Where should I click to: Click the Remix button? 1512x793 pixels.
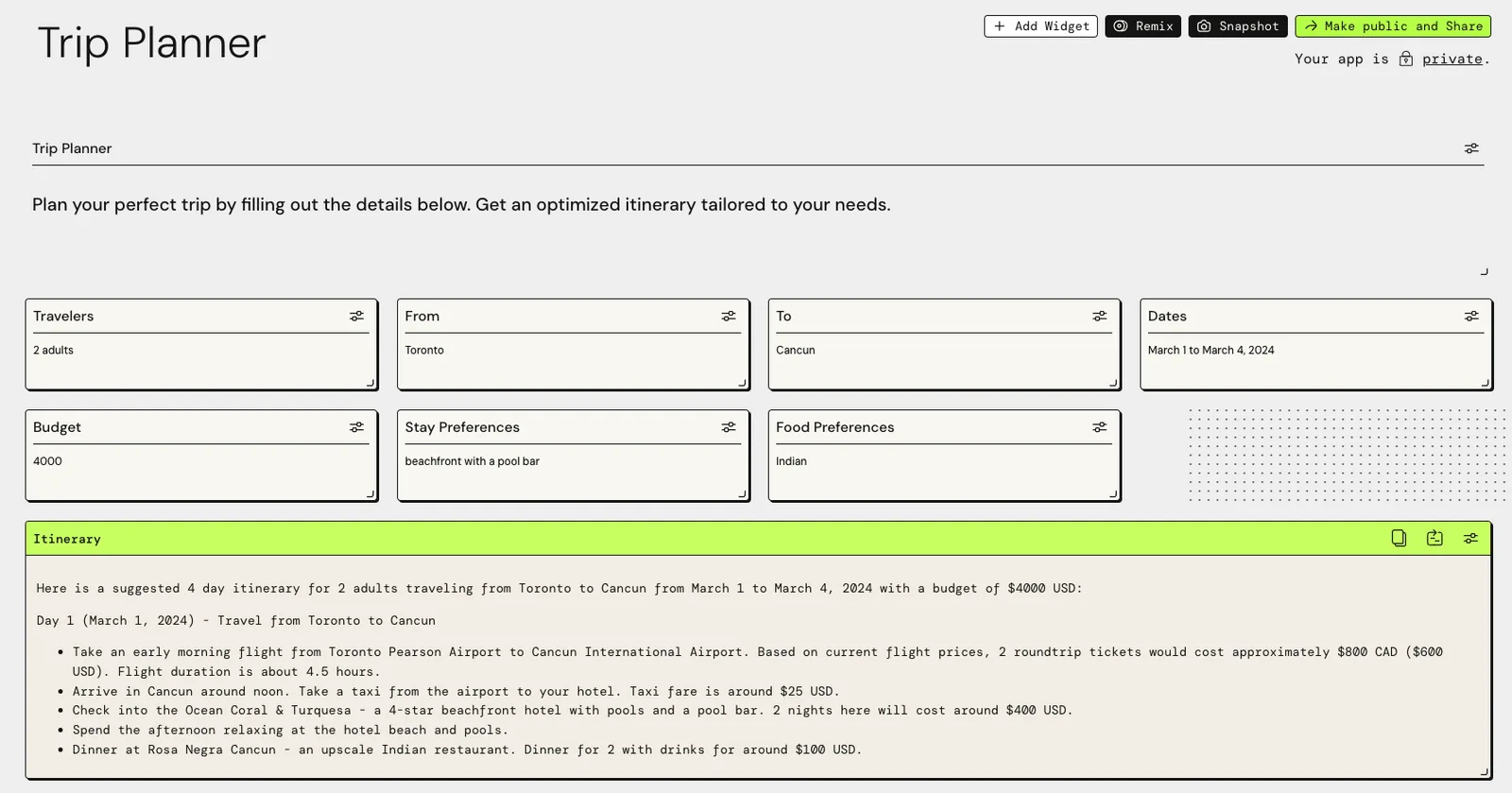click(1143, 26)
